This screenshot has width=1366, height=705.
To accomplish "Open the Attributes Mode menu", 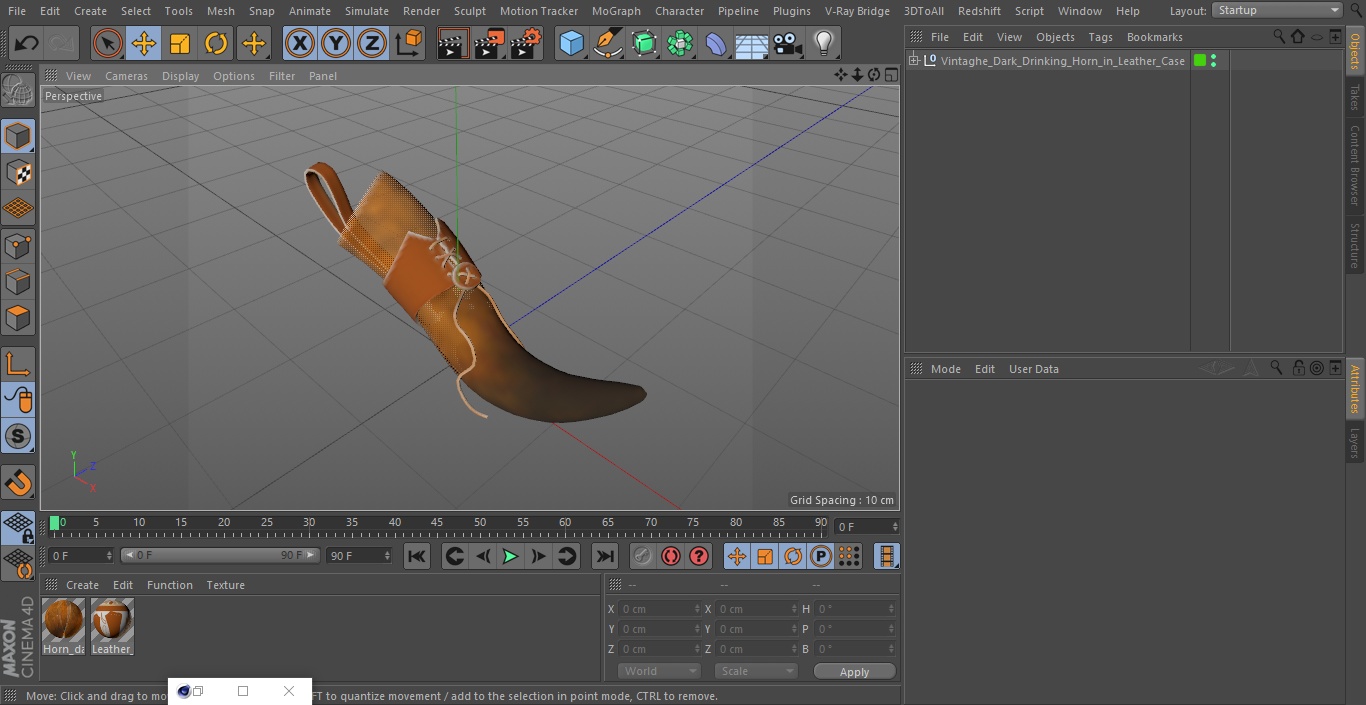I will (945, 369).
